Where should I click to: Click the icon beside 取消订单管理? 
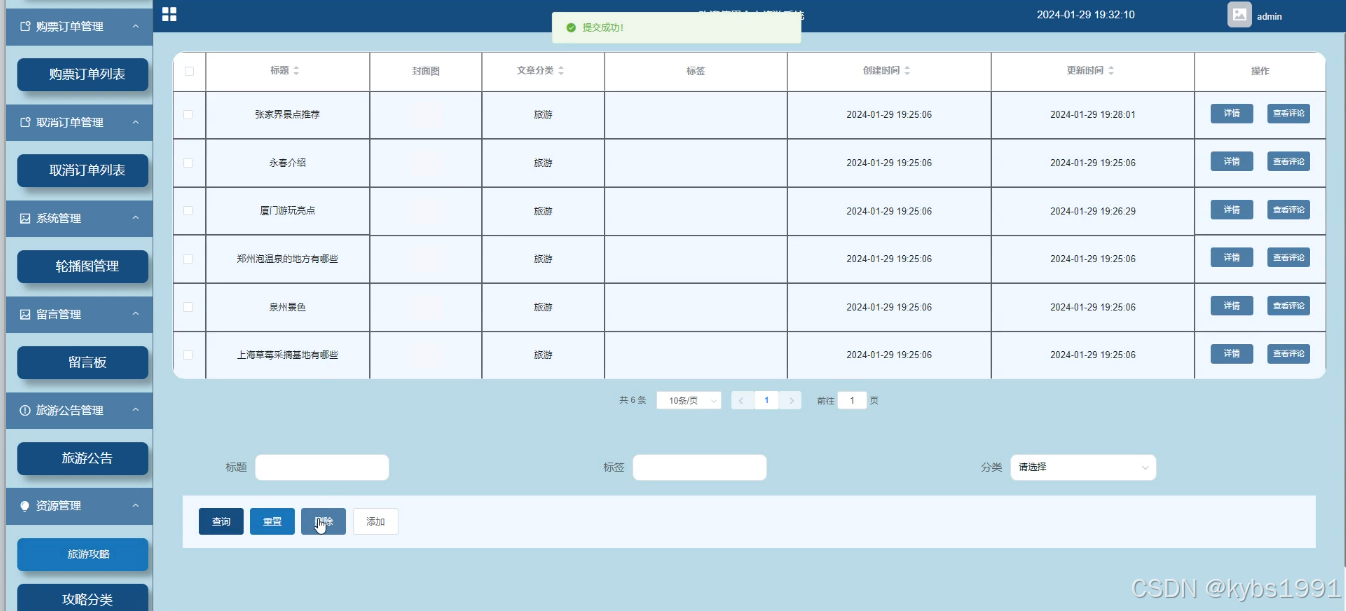(26, 122)
